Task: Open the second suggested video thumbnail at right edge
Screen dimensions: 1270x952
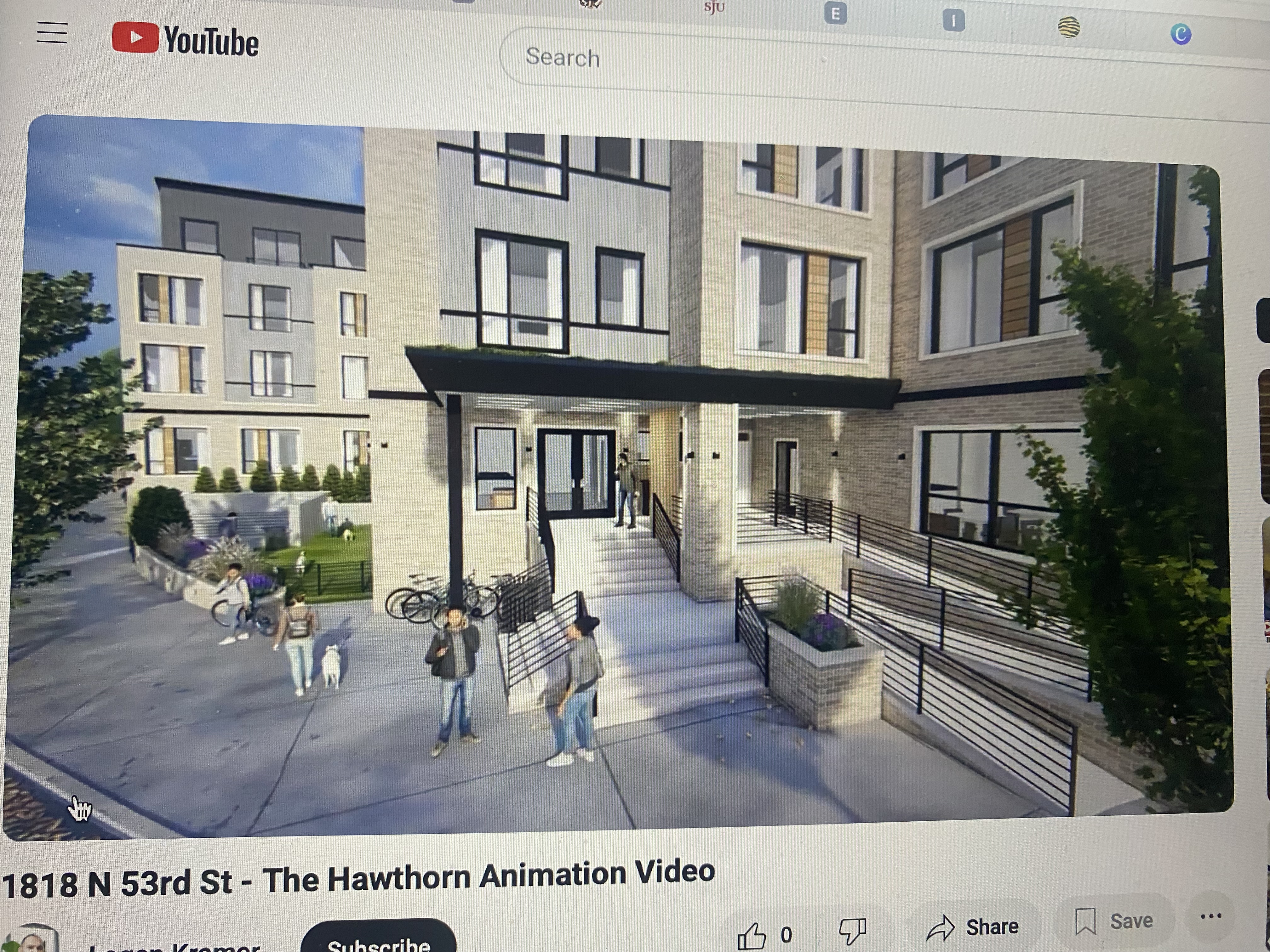Action: (1264, 436)
